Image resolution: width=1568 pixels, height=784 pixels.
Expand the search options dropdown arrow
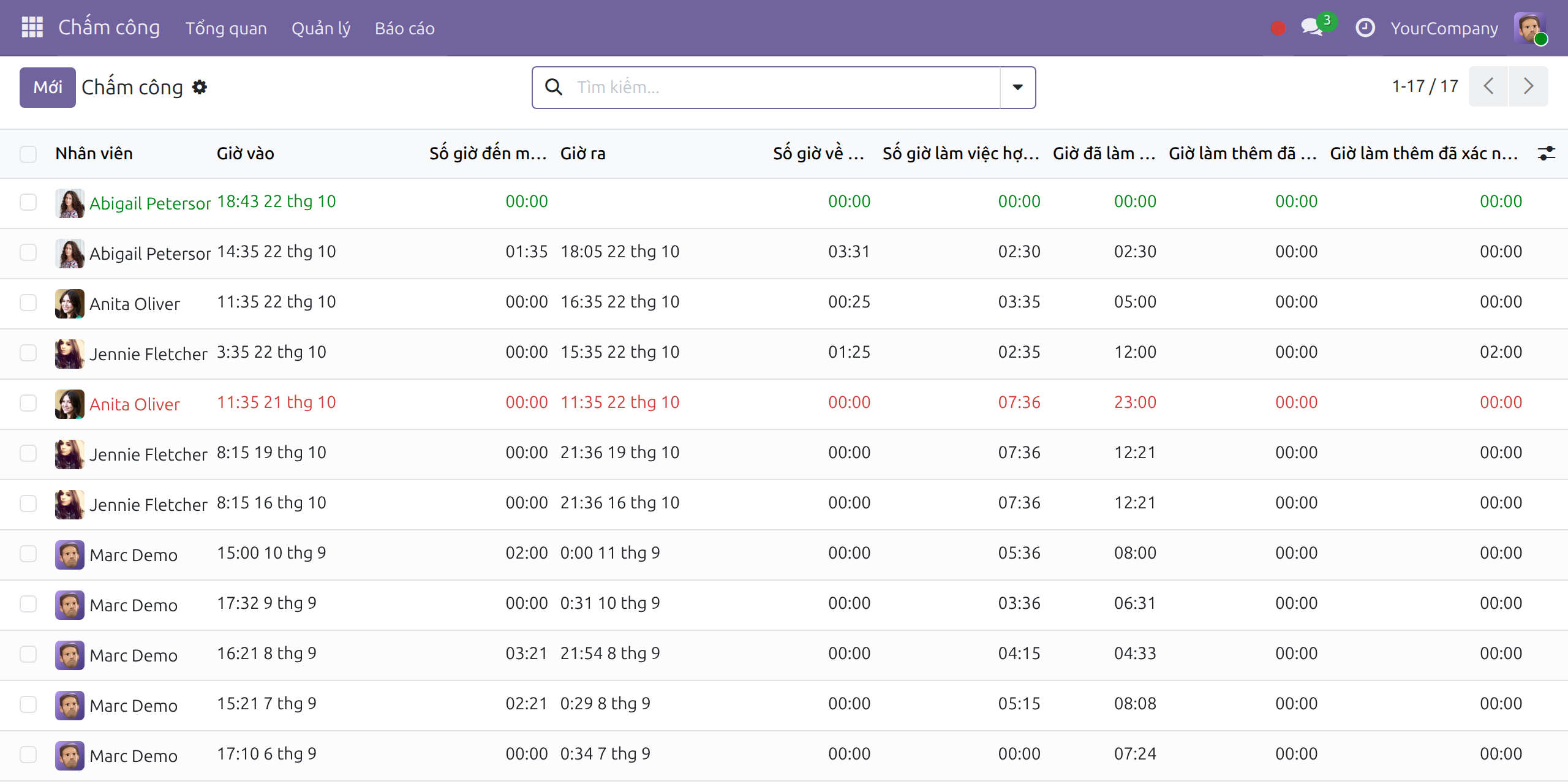pyautogui.click(x=1017, y=88)
